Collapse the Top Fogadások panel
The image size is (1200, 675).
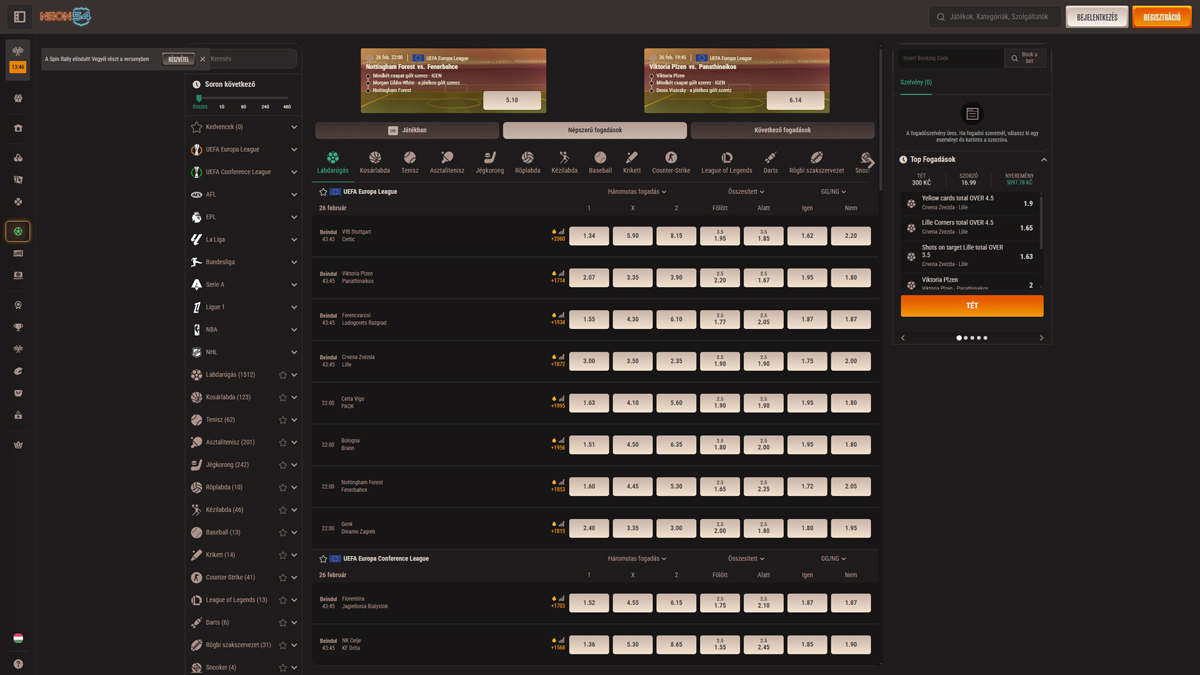[x=1043, y=160]
